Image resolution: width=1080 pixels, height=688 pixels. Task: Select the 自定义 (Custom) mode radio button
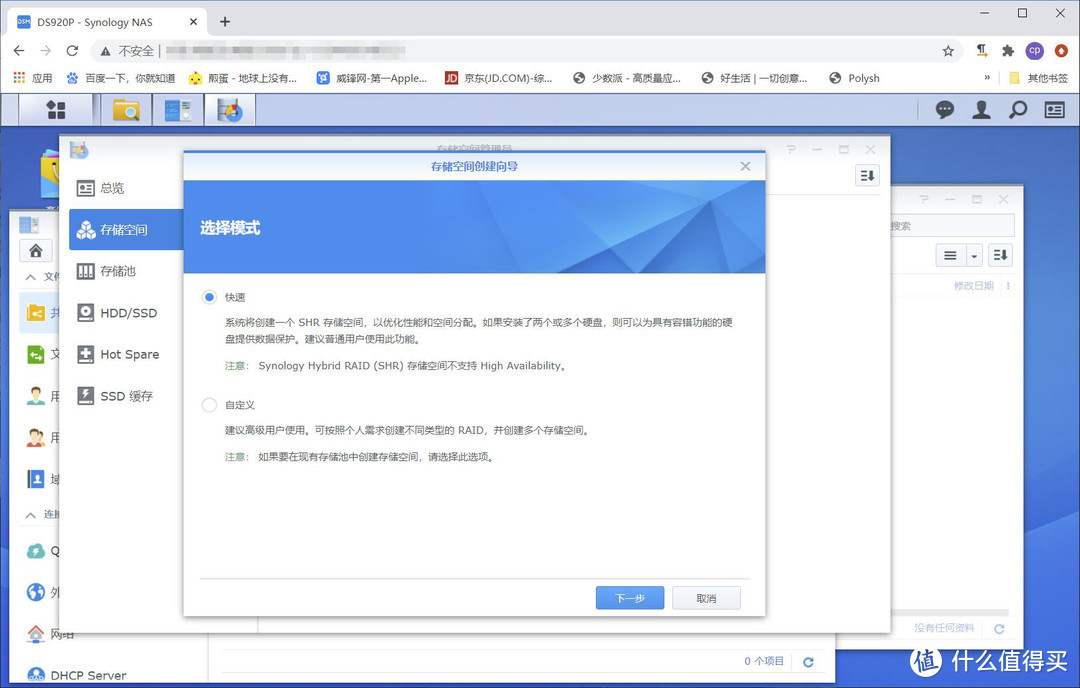coord(208,405)
